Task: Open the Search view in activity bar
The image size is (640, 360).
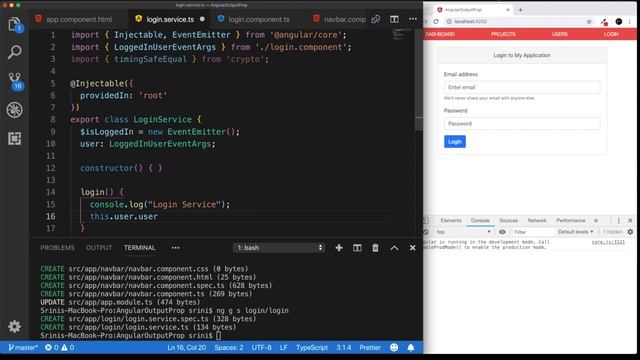Action: [15, 52]
